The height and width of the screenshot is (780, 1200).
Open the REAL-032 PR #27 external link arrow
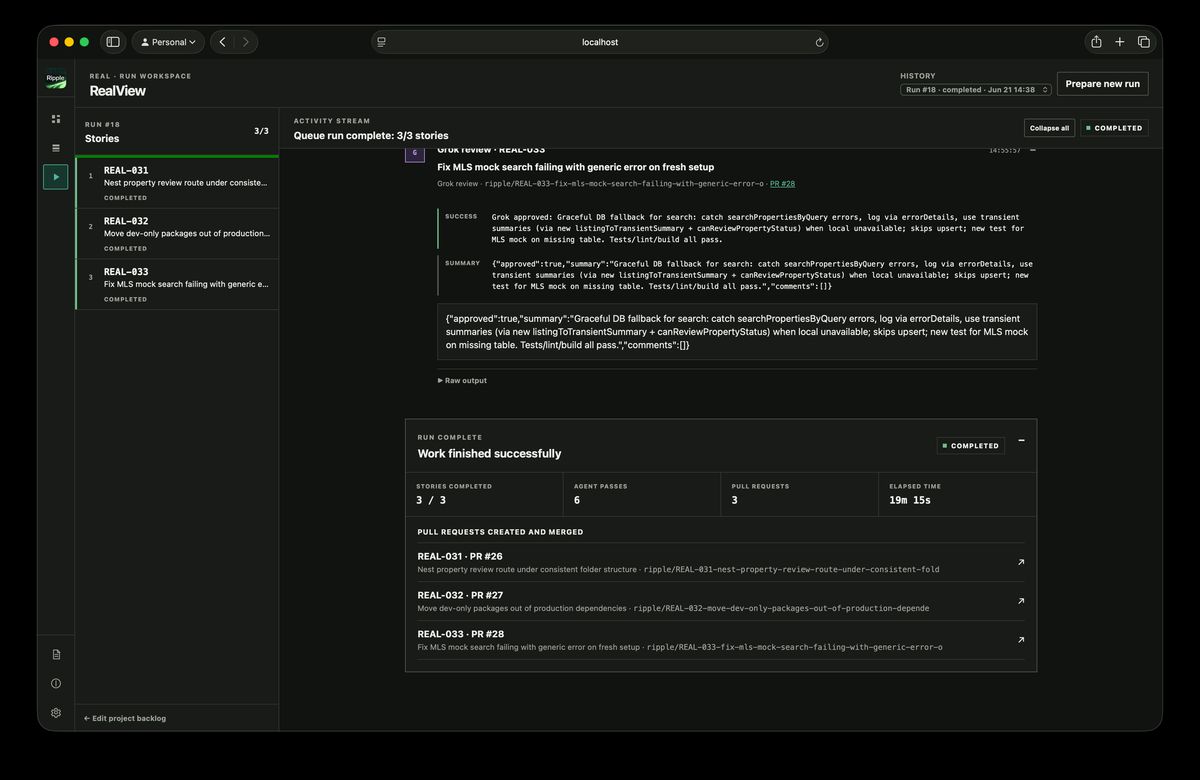click(x=1020, y=601)
